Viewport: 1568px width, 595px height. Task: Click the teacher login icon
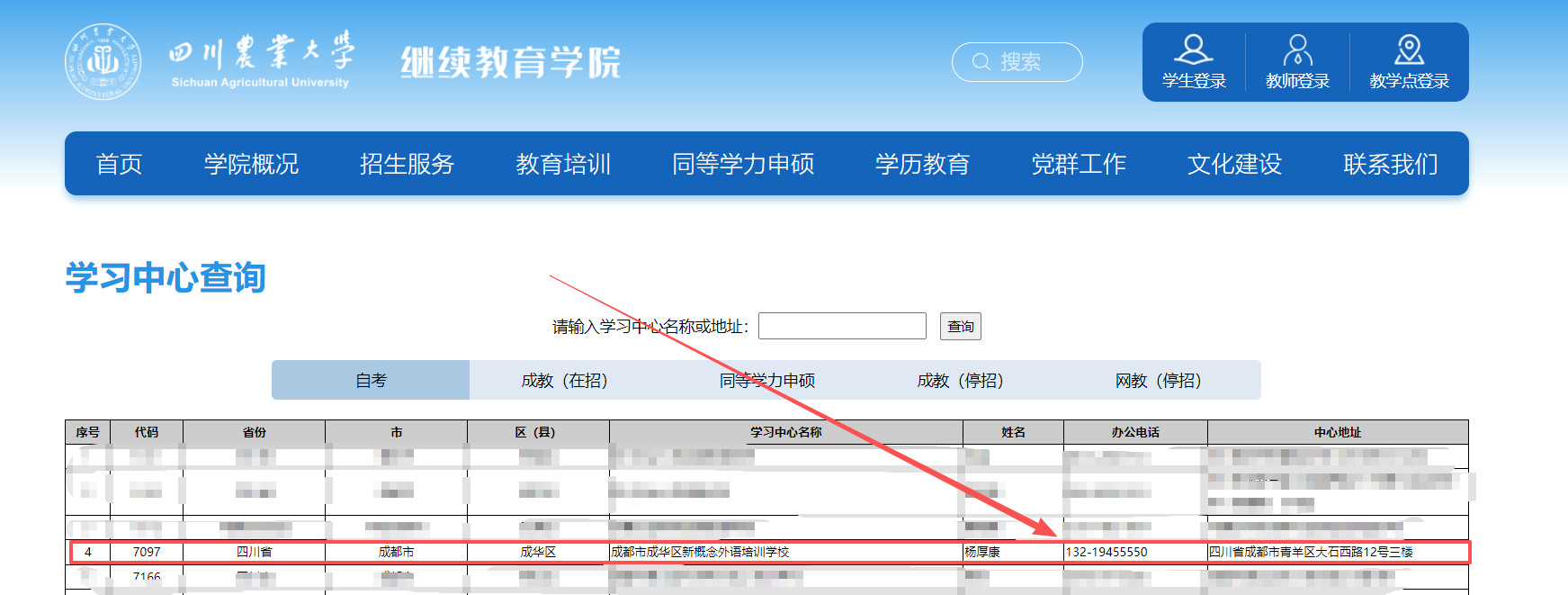[1297, 50]
